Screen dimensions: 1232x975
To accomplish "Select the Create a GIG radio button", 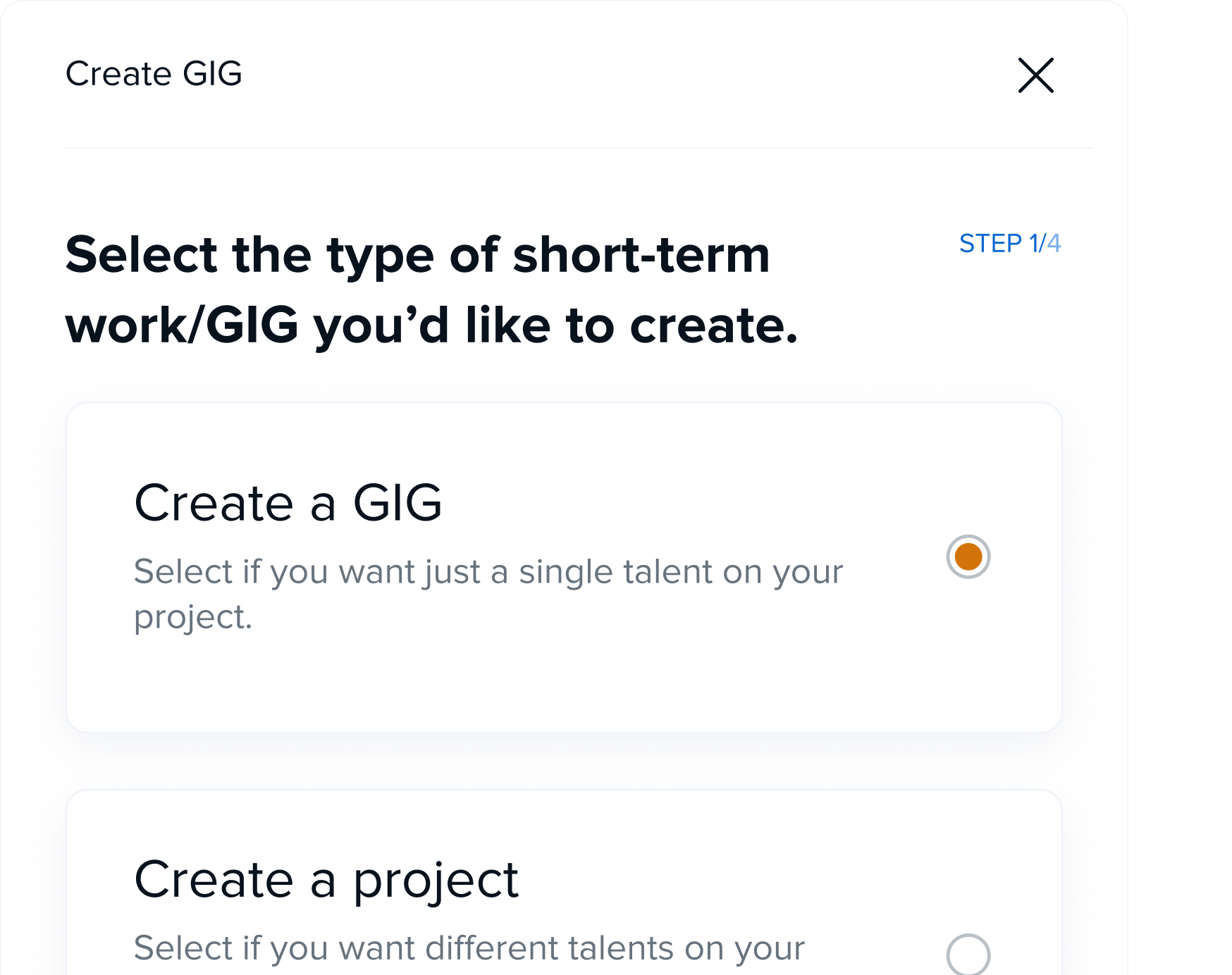I will pos(968,557).
